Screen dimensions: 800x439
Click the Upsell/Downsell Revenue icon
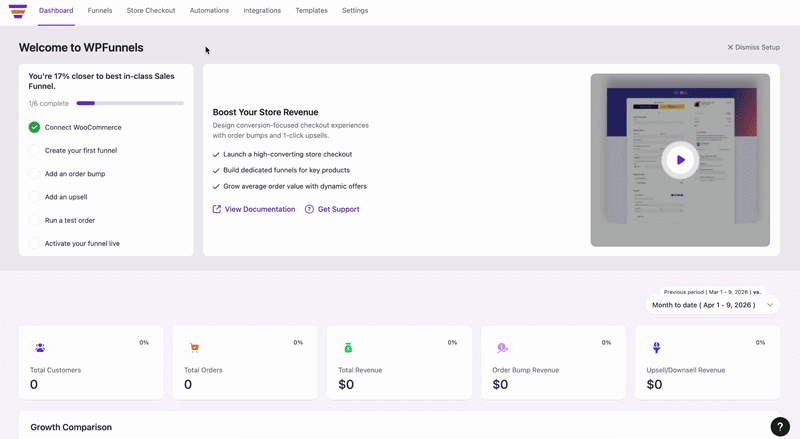point(656,348)
